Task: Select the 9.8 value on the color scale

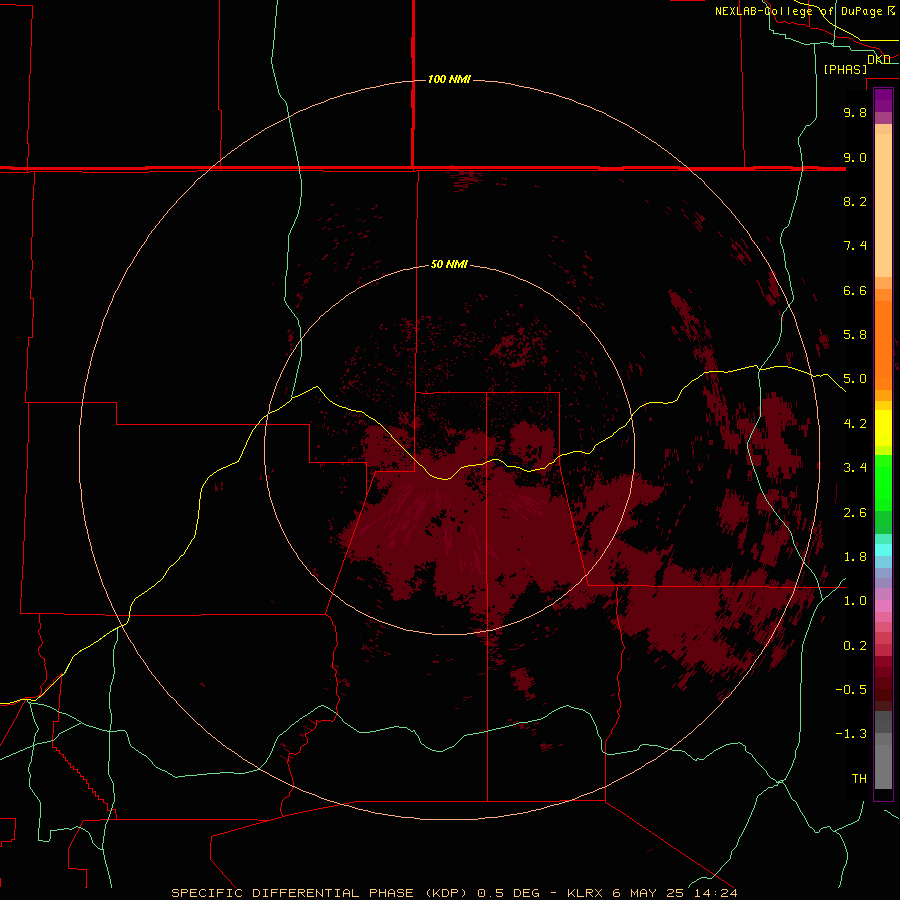Action: (855, 112)
